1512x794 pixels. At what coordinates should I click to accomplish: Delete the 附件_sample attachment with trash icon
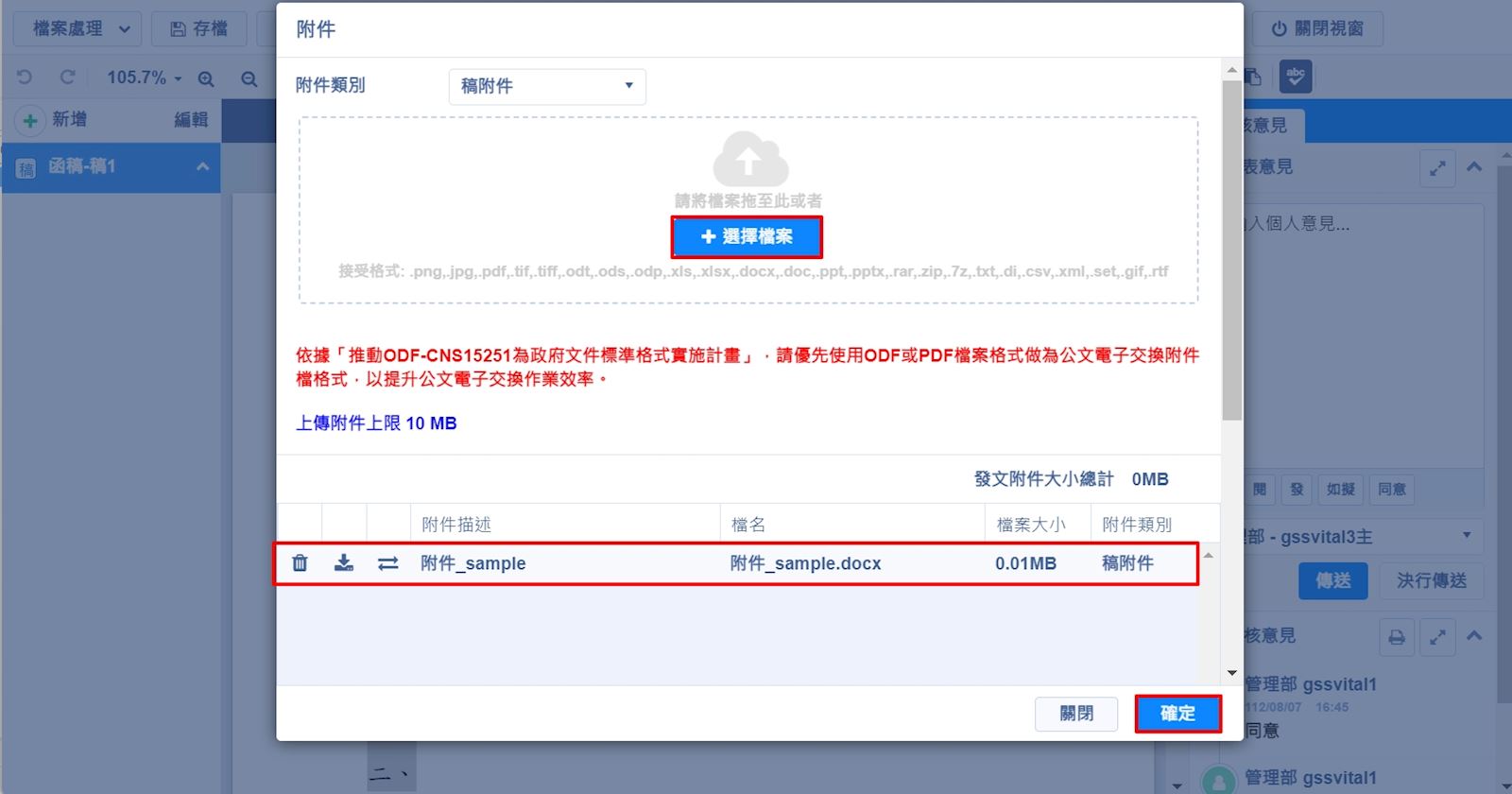coord(300,563)
